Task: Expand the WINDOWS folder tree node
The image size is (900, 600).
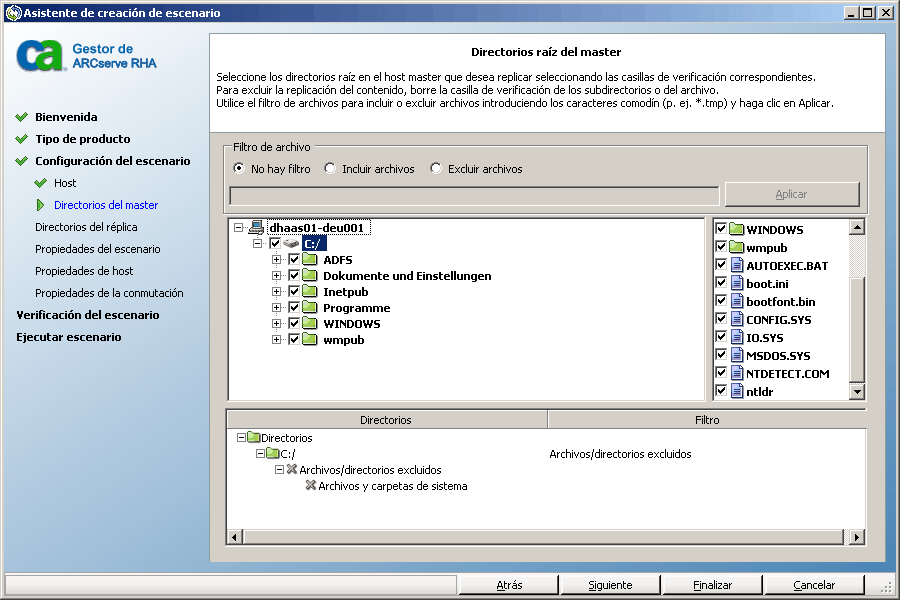Action: (x=276, y=324)
